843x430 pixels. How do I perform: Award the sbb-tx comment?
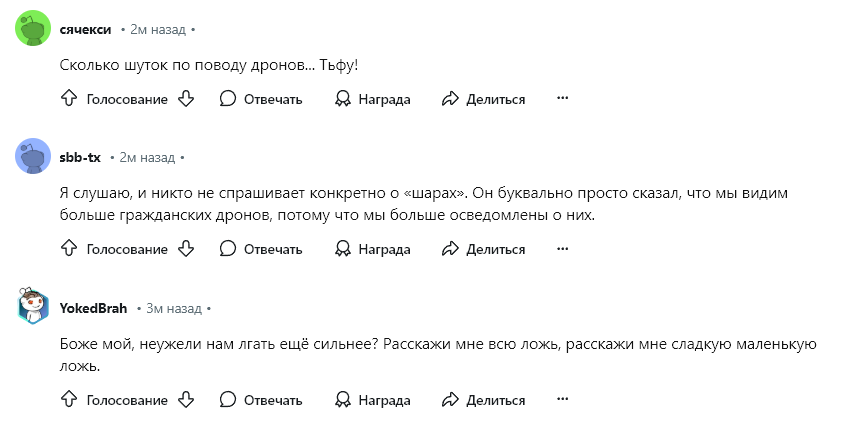[373, 249]
